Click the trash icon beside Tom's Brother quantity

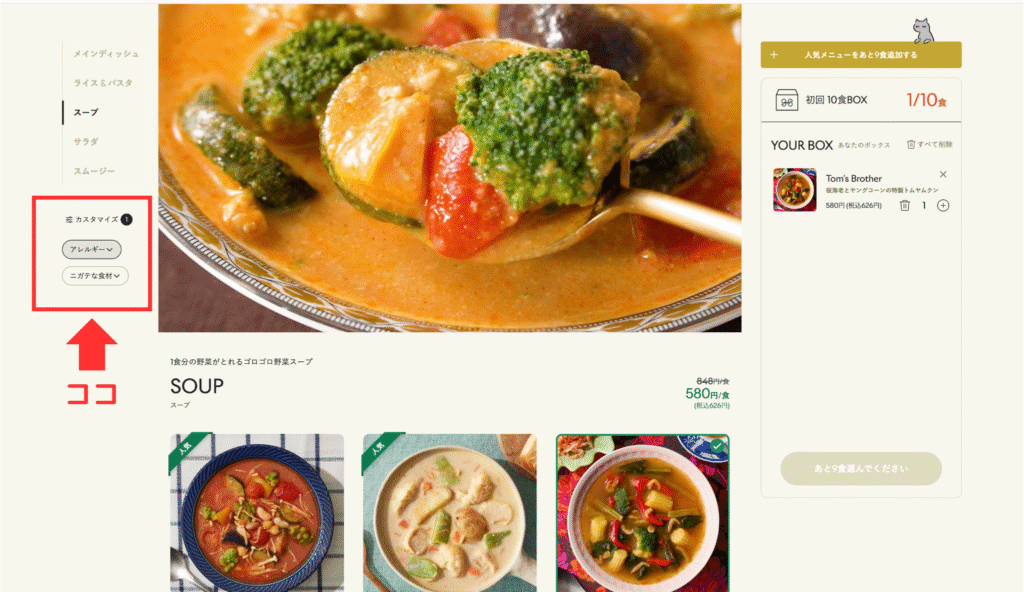point(904,206)
